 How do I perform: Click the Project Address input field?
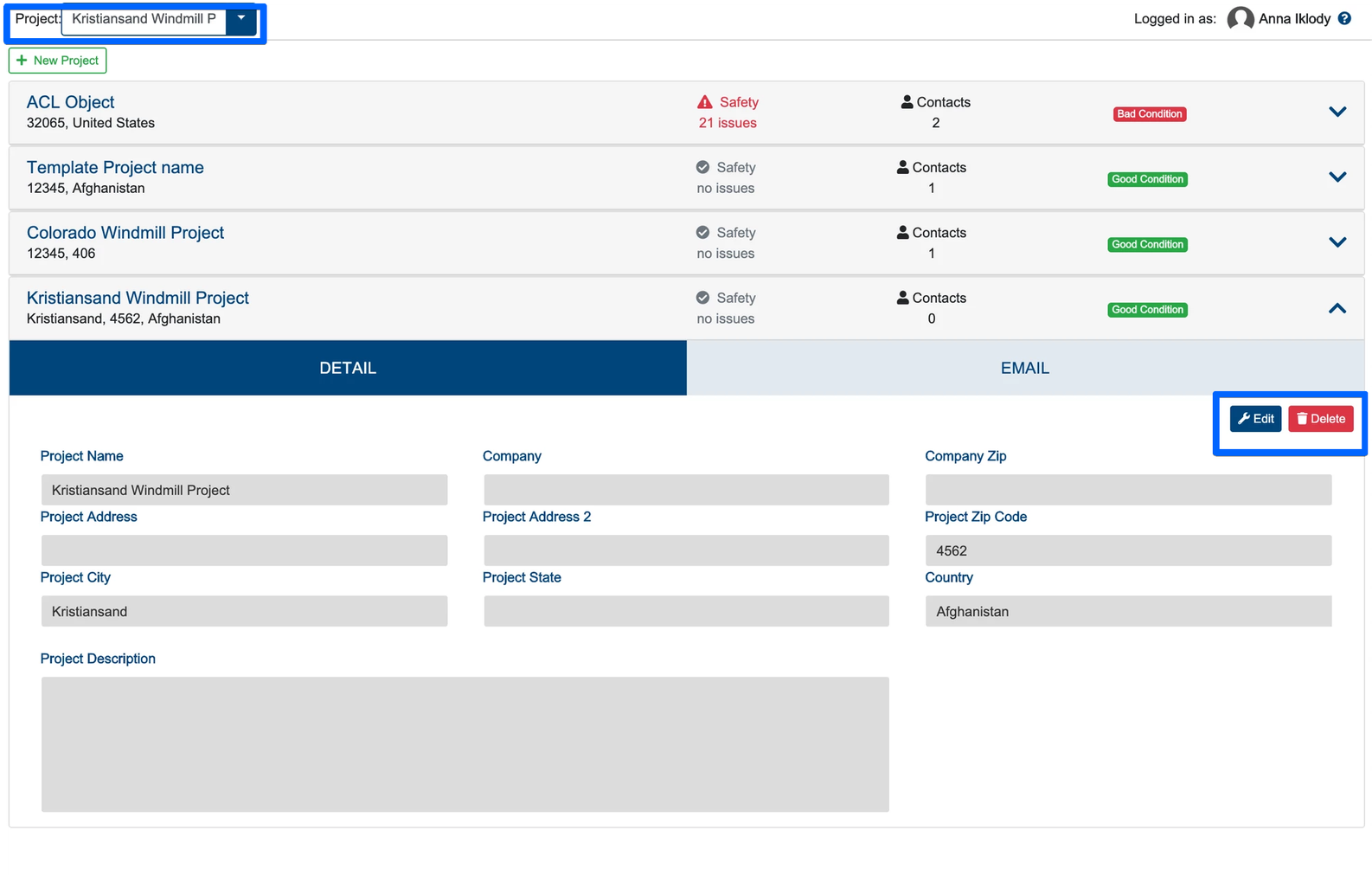pyautogui.click(x=244, y=550)
